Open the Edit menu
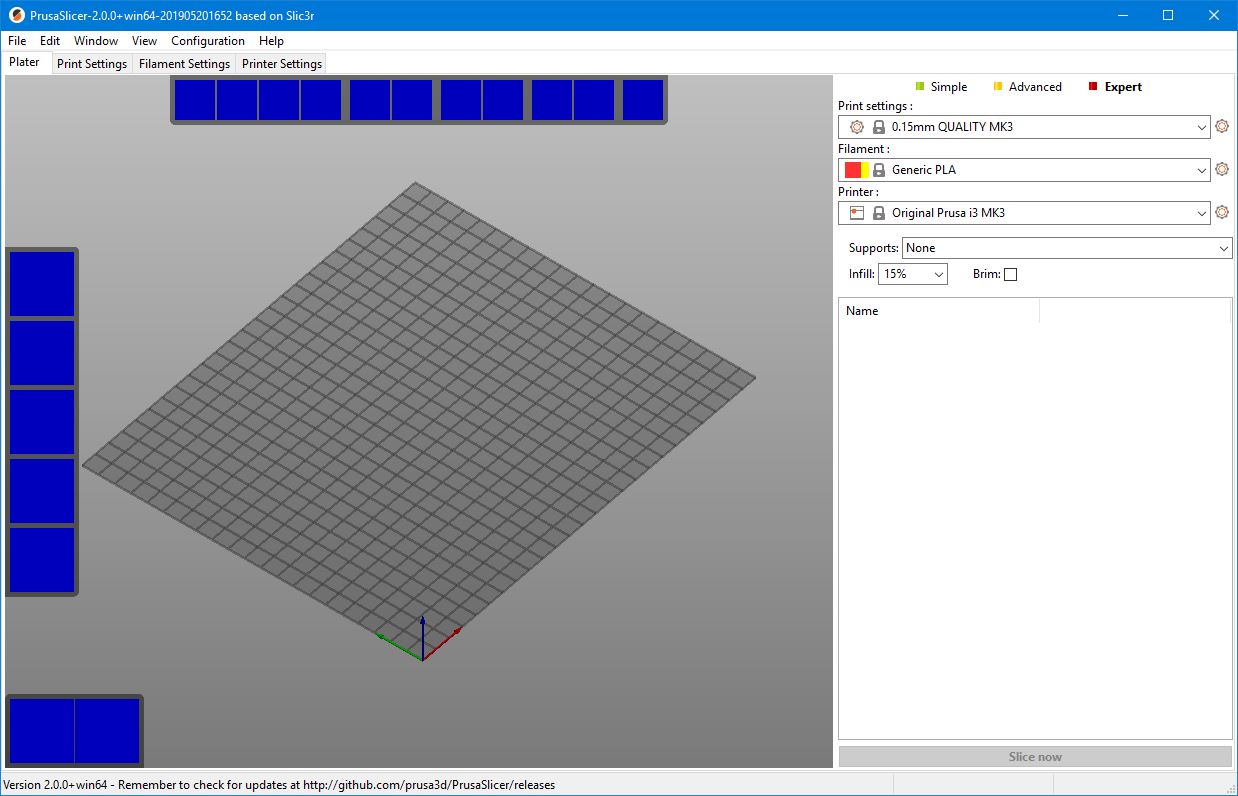The height and width of the screenshot is (796, 1238). pyautogui.click(x=50, y=41)
